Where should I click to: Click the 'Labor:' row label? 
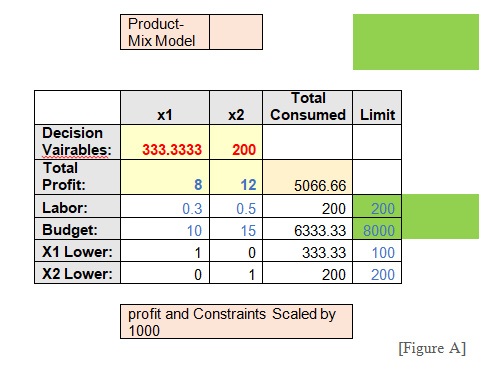[77, 206]
